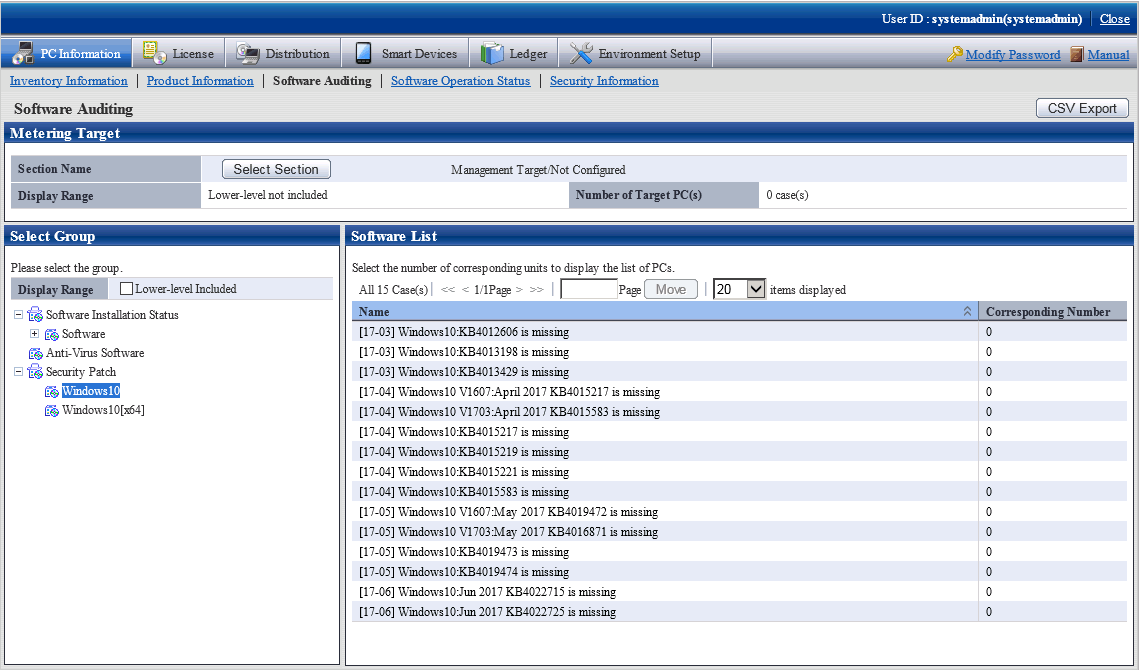Click the License tab icon
The width and height of the screenshot is (1139, 670).
155,53
